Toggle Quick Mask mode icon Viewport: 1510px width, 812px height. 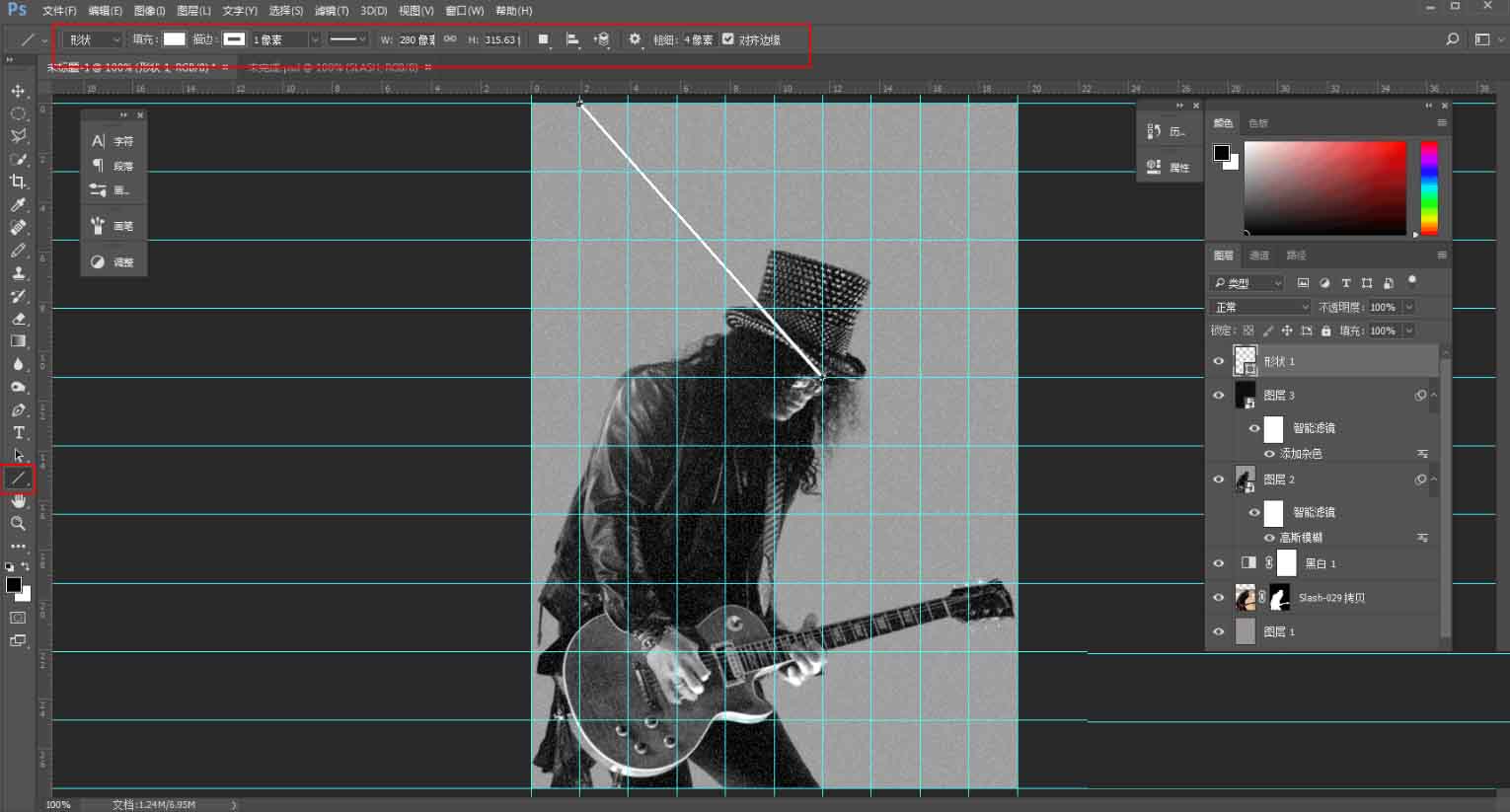tap(18, 618)
